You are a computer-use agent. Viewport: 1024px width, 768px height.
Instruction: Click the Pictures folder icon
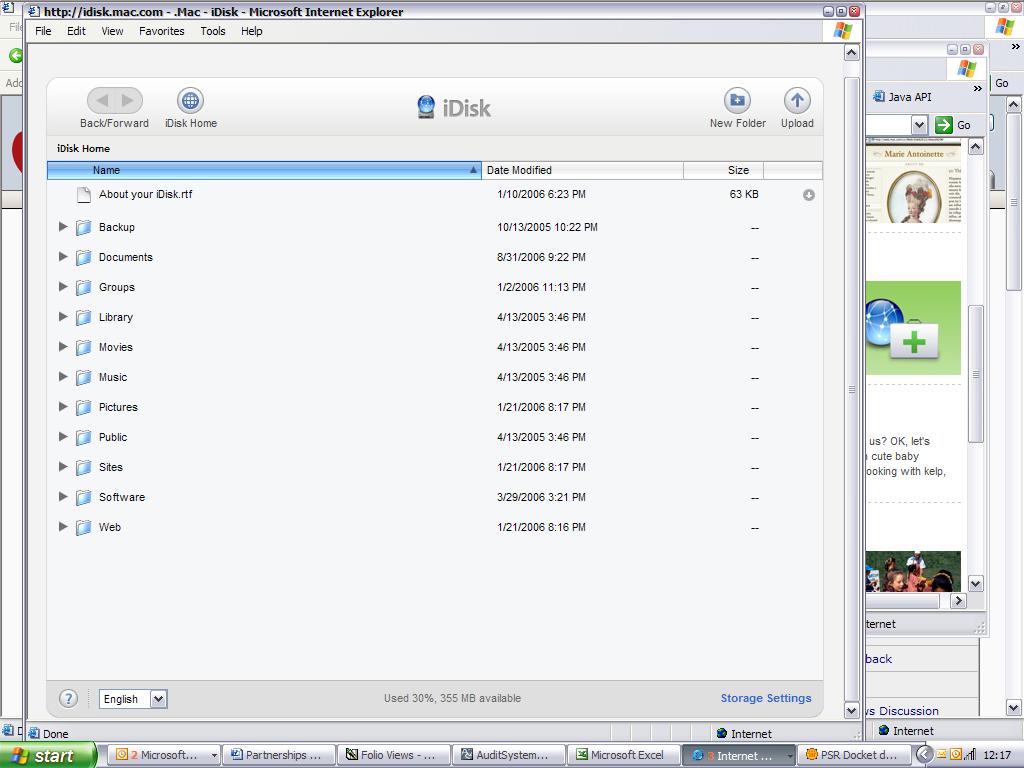(x=83, y=408)
